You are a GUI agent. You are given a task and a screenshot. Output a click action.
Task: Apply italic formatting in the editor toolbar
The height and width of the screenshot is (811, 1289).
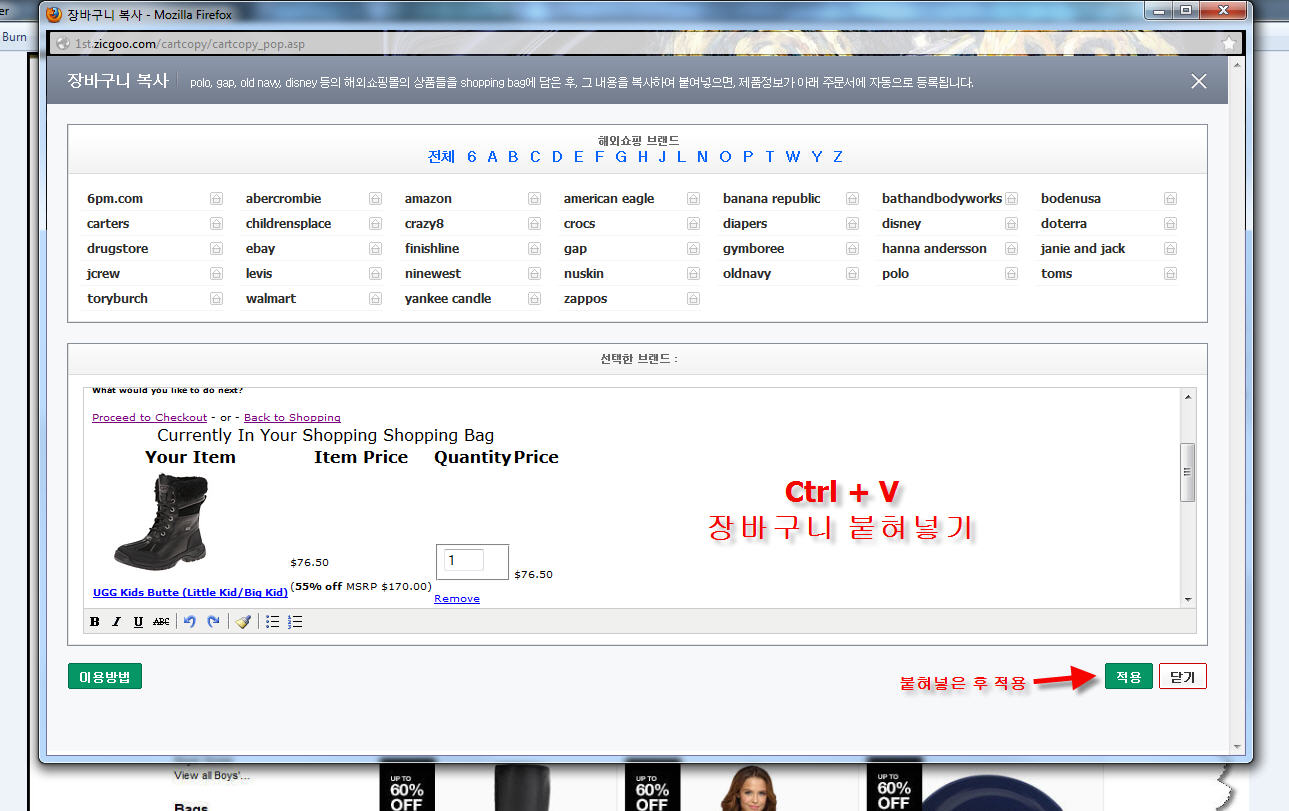point(116,622)
